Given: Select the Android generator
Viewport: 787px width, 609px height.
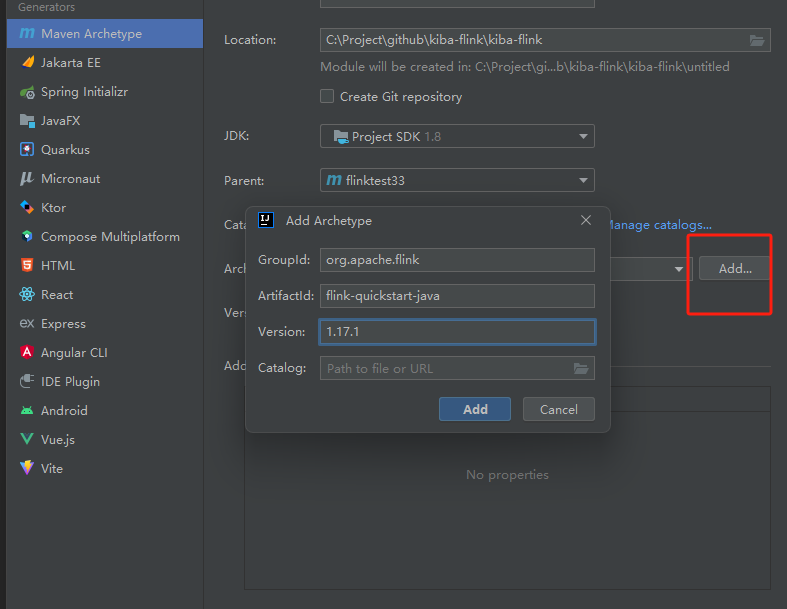Looking at the screenshot, I should click(105, 411).
